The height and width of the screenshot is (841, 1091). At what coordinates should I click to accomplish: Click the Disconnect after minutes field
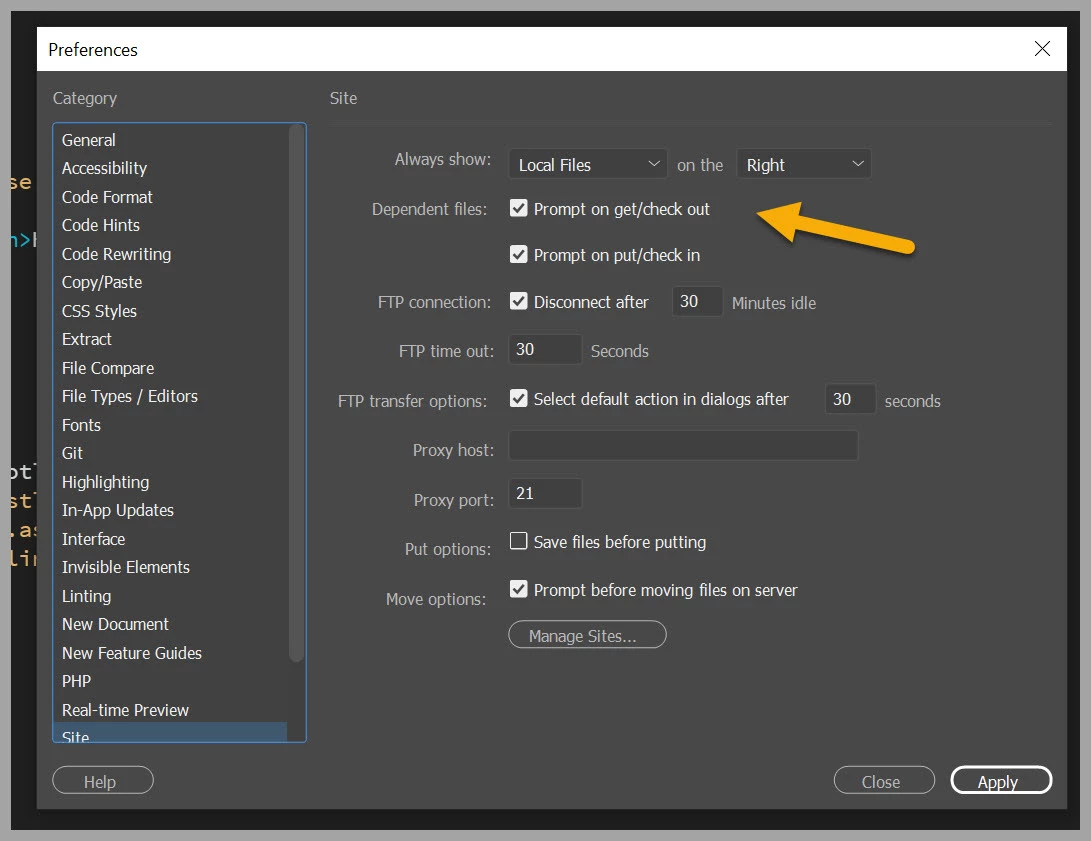pos(697,301)
